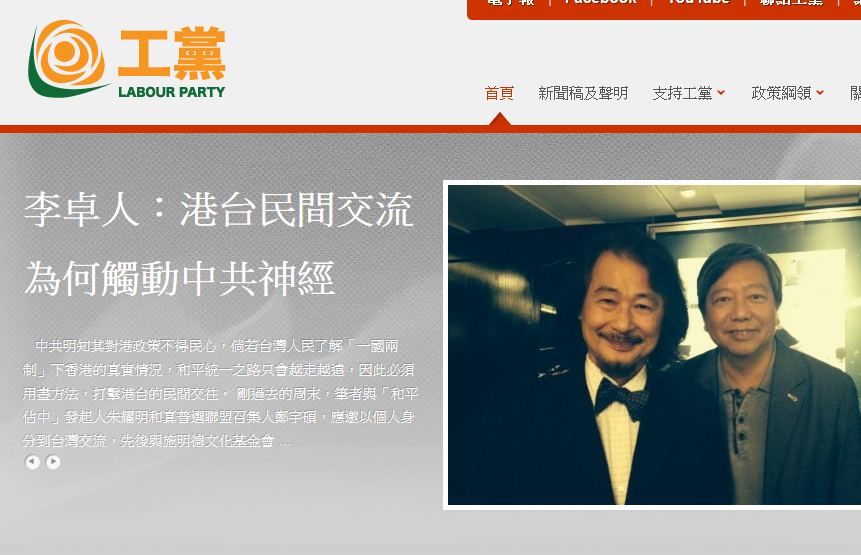Click the red triangle marker under 首頁
The image size is (861, 555).
(500, 119)
